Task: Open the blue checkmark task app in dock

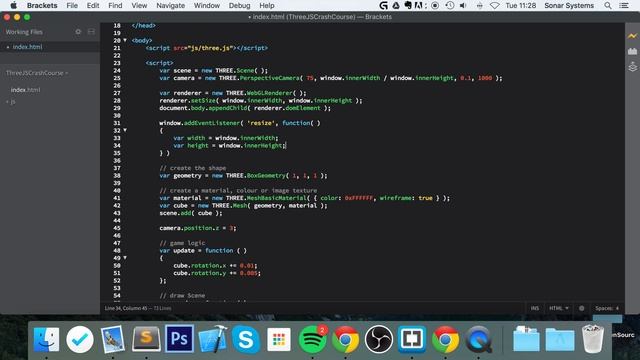Action: click(x=80, y=339)
